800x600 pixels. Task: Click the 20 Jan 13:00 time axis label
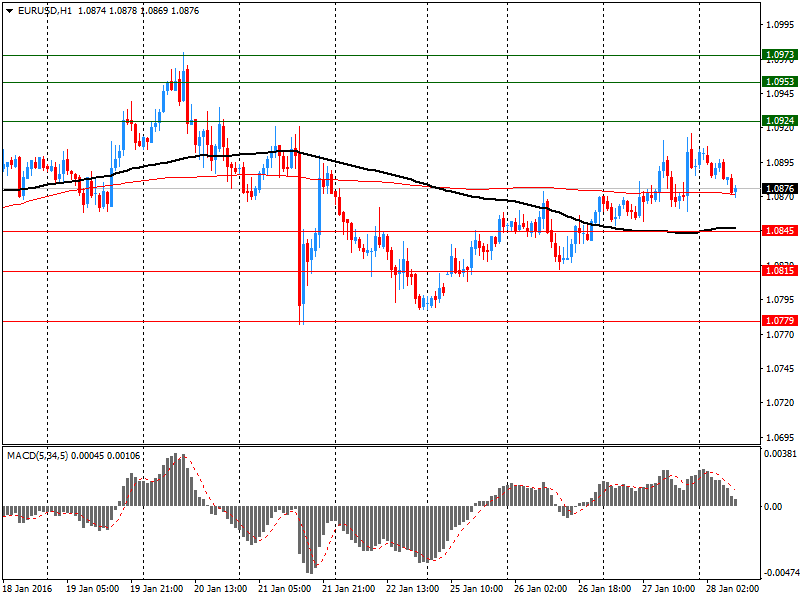(220, 588)
